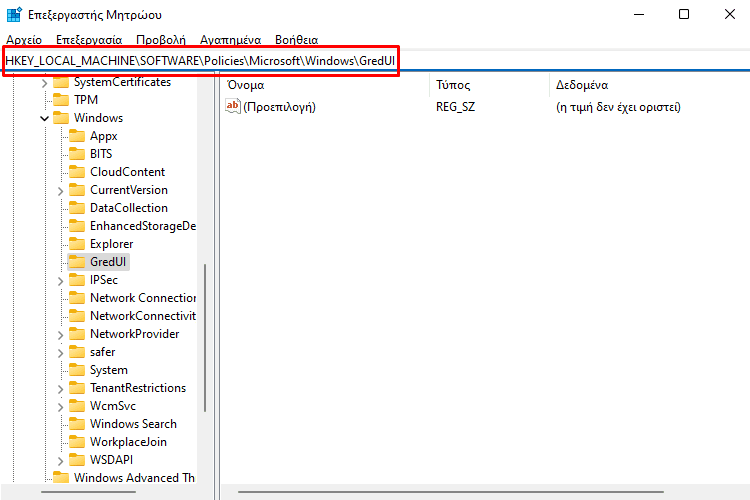Click the NetworkConnectivity folder icon
750x500 pixels.
pos(77,316)
